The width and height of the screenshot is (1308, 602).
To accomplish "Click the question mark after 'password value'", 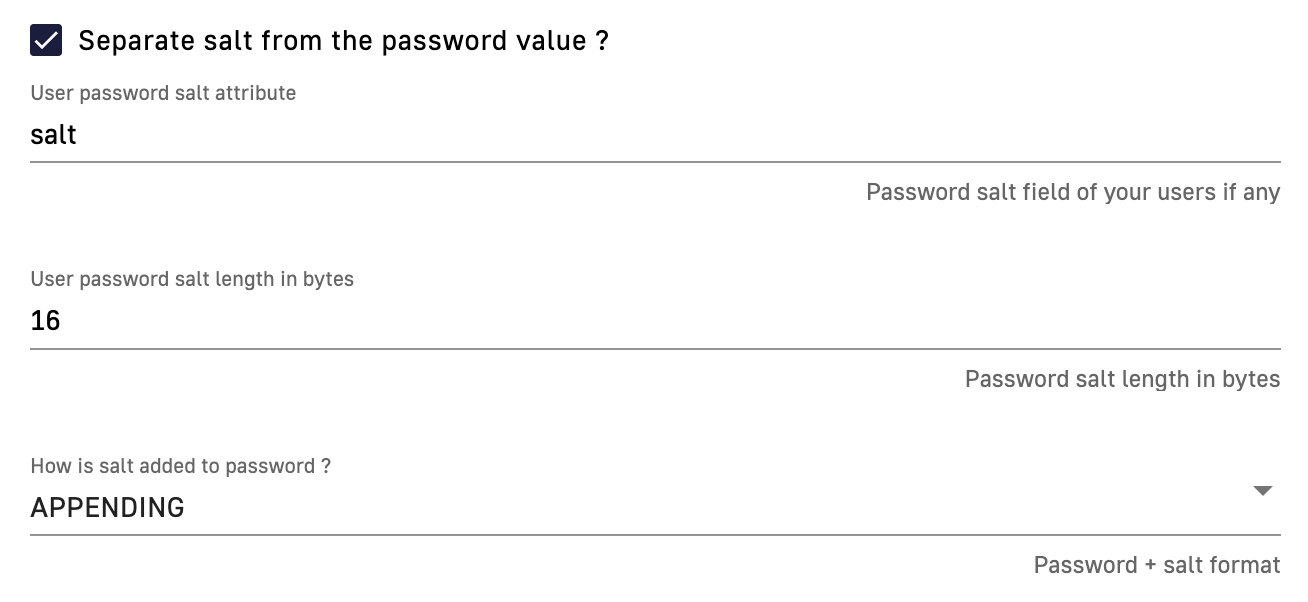I will pos(601,41).
